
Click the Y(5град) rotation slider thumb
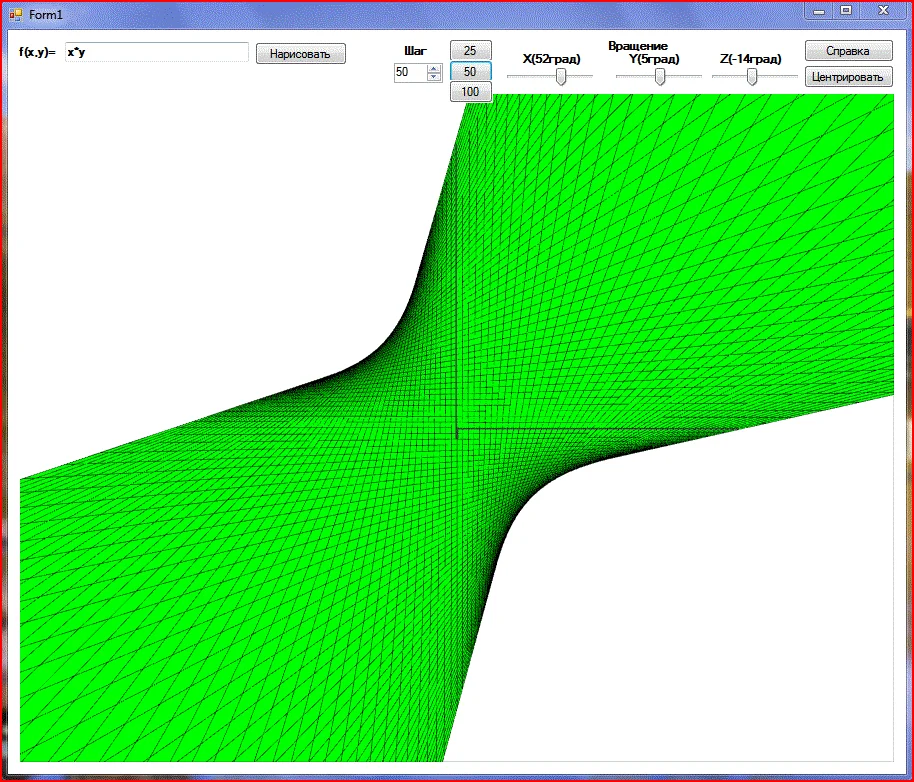click(x=660, y=77)
